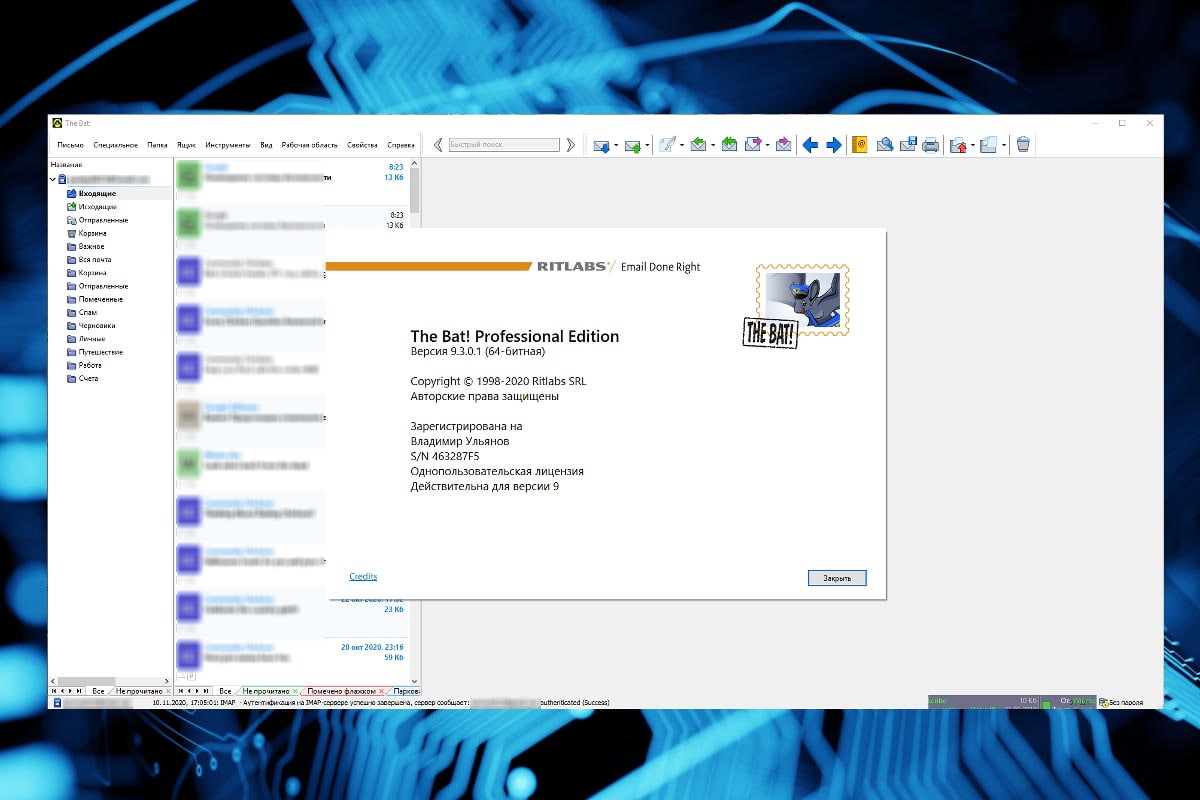Open the Письмо menu
This screenshot has height=800, width=1200.
pyautogui.click(x=70, y=145)
